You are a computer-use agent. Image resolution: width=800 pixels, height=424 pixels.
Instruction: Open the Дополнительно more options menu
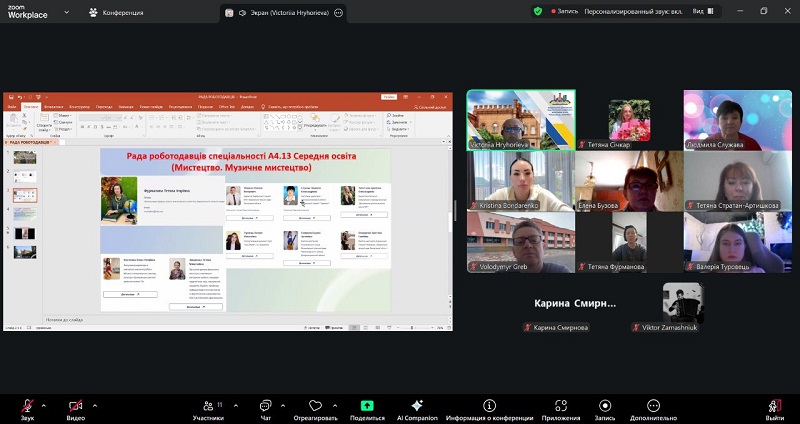(654, 405)
